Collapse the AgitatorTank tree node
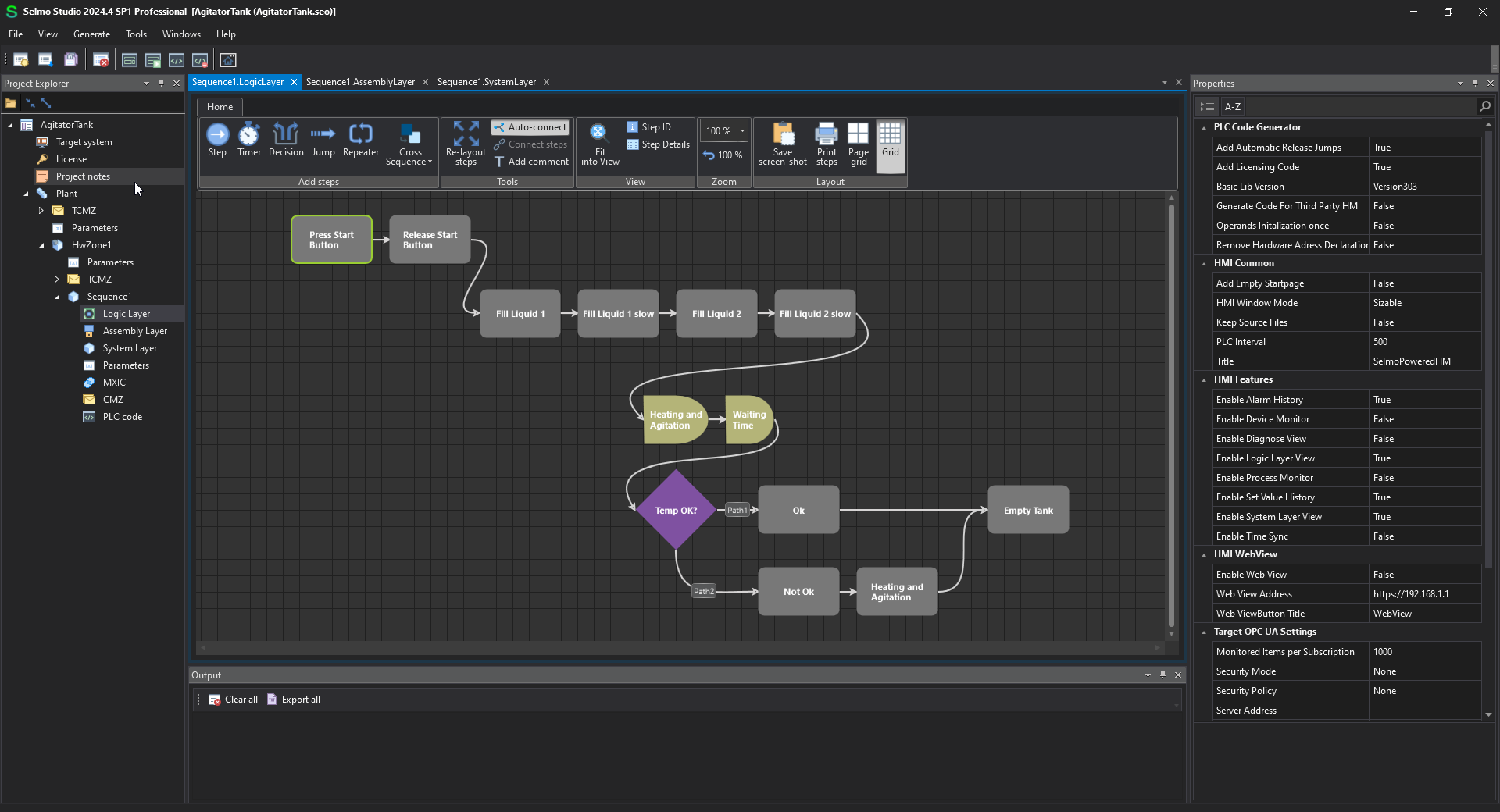Image resolution: width=1500 pixels, height=812 pixels. coord(11,125)
